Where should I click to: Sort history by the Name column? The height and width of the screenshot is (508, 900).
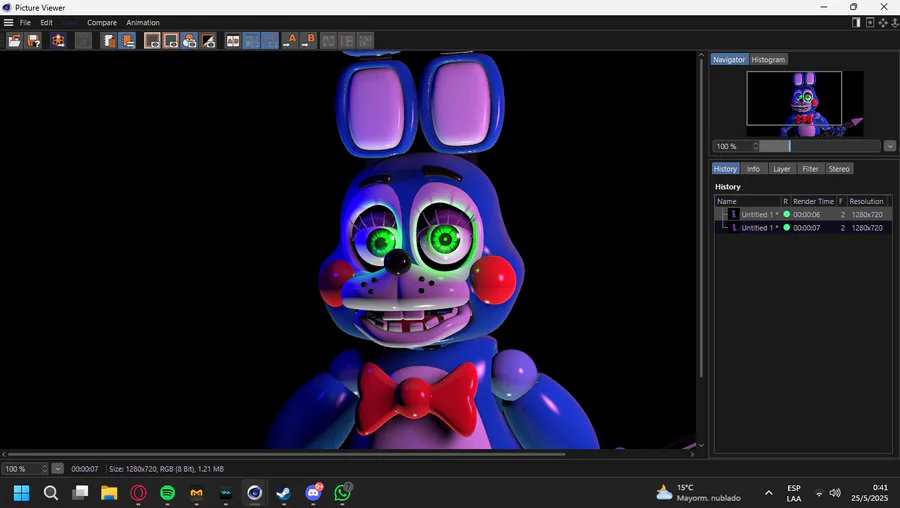[748, 201]
